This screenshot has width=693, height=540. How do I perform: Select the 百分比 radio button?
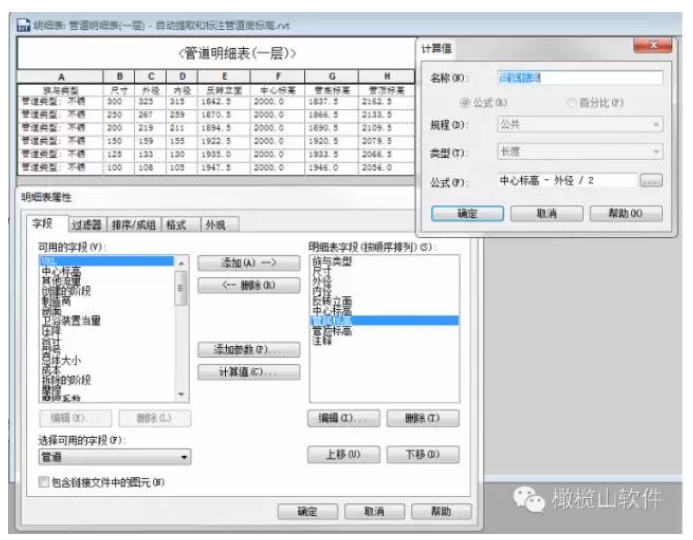pyautogui.click(x=571, y=102)
